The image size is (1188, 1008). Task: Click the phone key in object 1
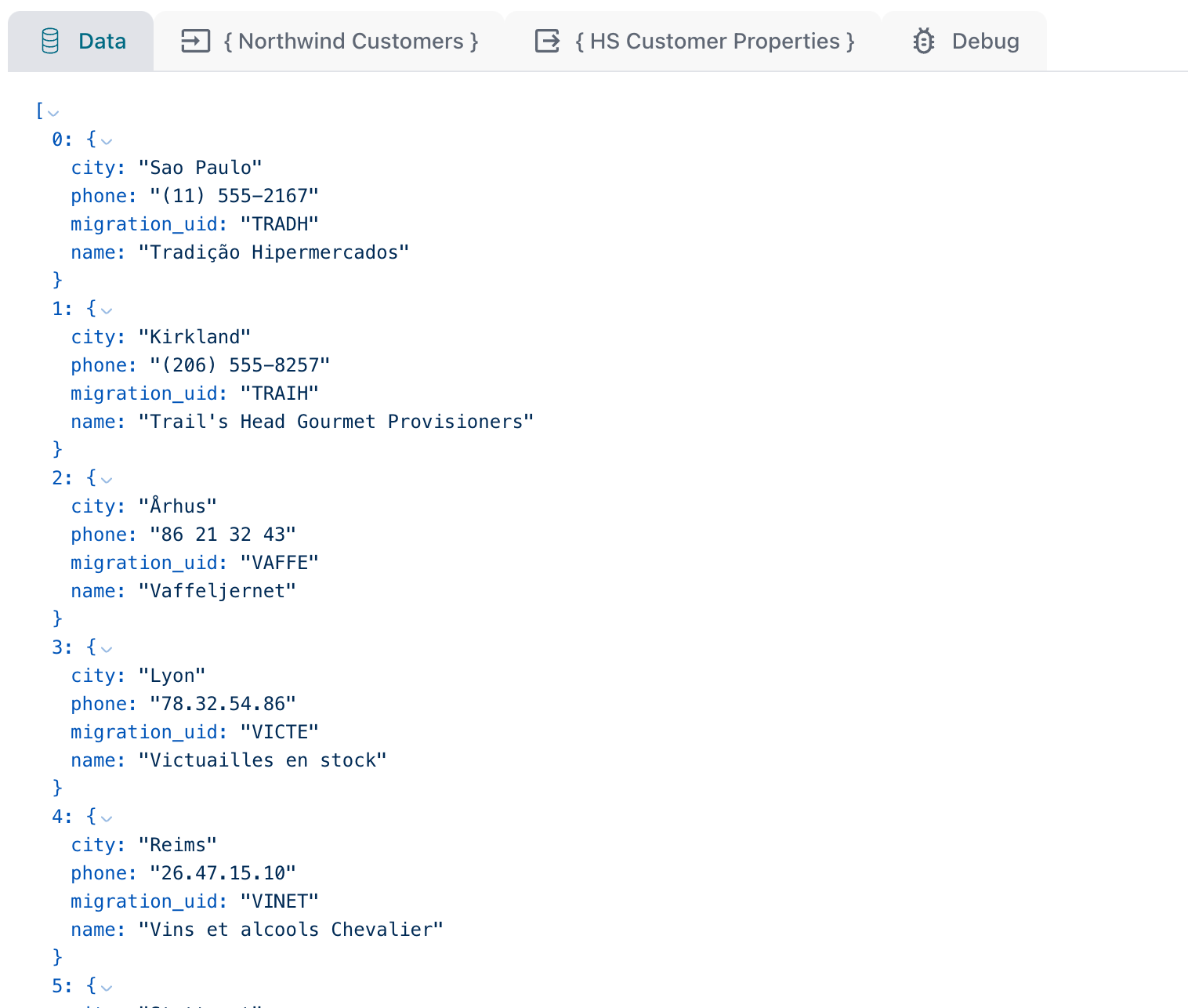pos(103,365)
